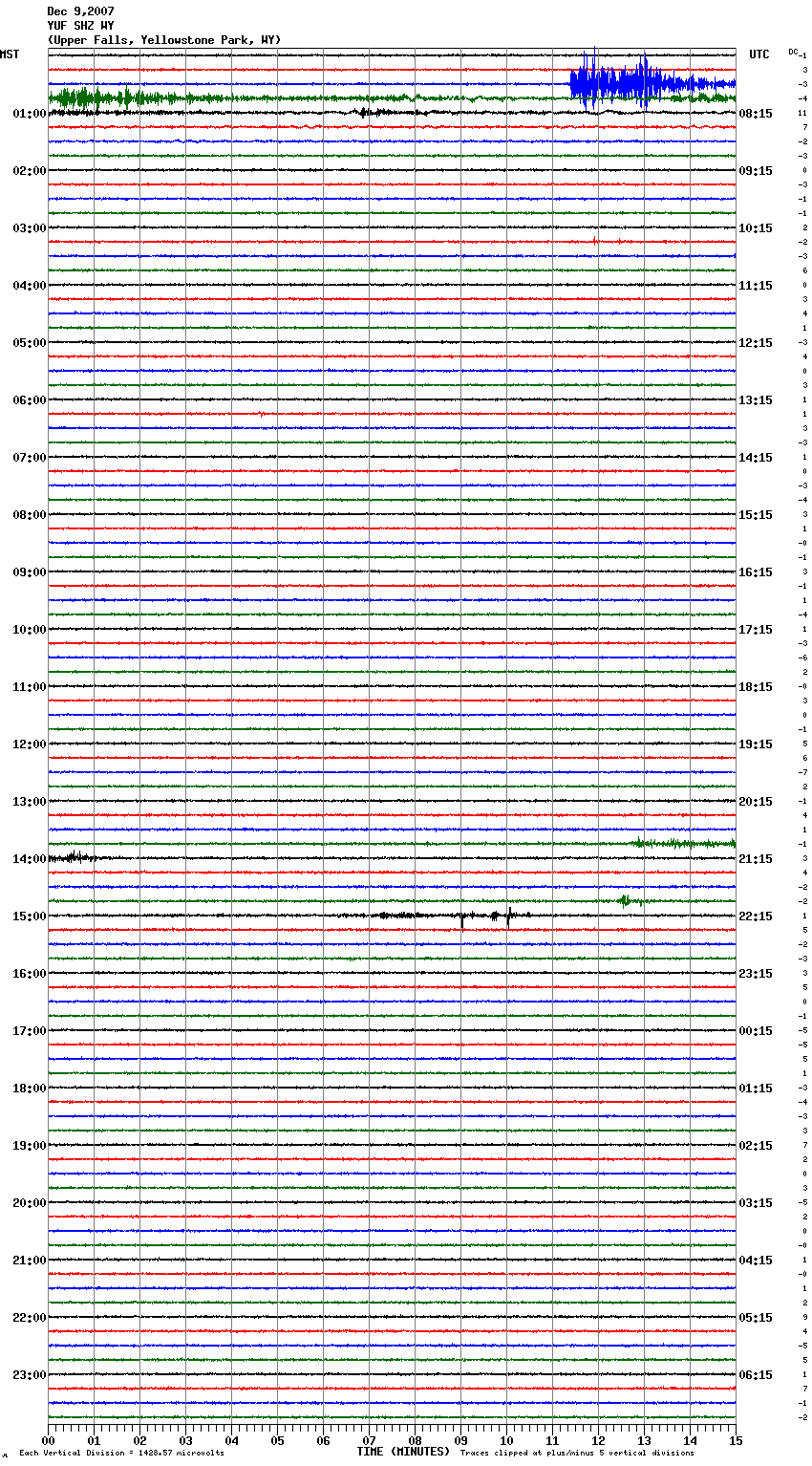Select the station code "YUF SHZ WY"
This screenshot has width=812, height=1466.
(x=80, y=26)
